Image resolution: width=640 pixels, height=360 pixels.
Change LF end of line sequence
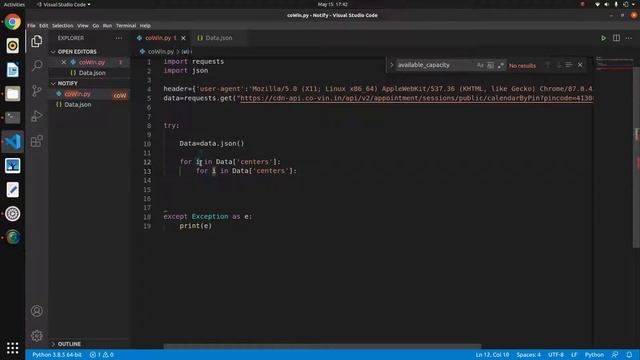[x=574, y=355]
